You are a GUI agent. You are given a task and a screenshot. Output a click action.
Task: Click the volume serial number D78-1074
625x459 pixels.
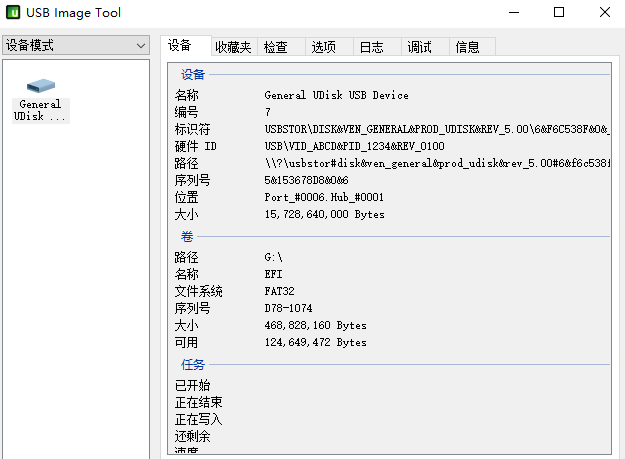coord(286,308)
